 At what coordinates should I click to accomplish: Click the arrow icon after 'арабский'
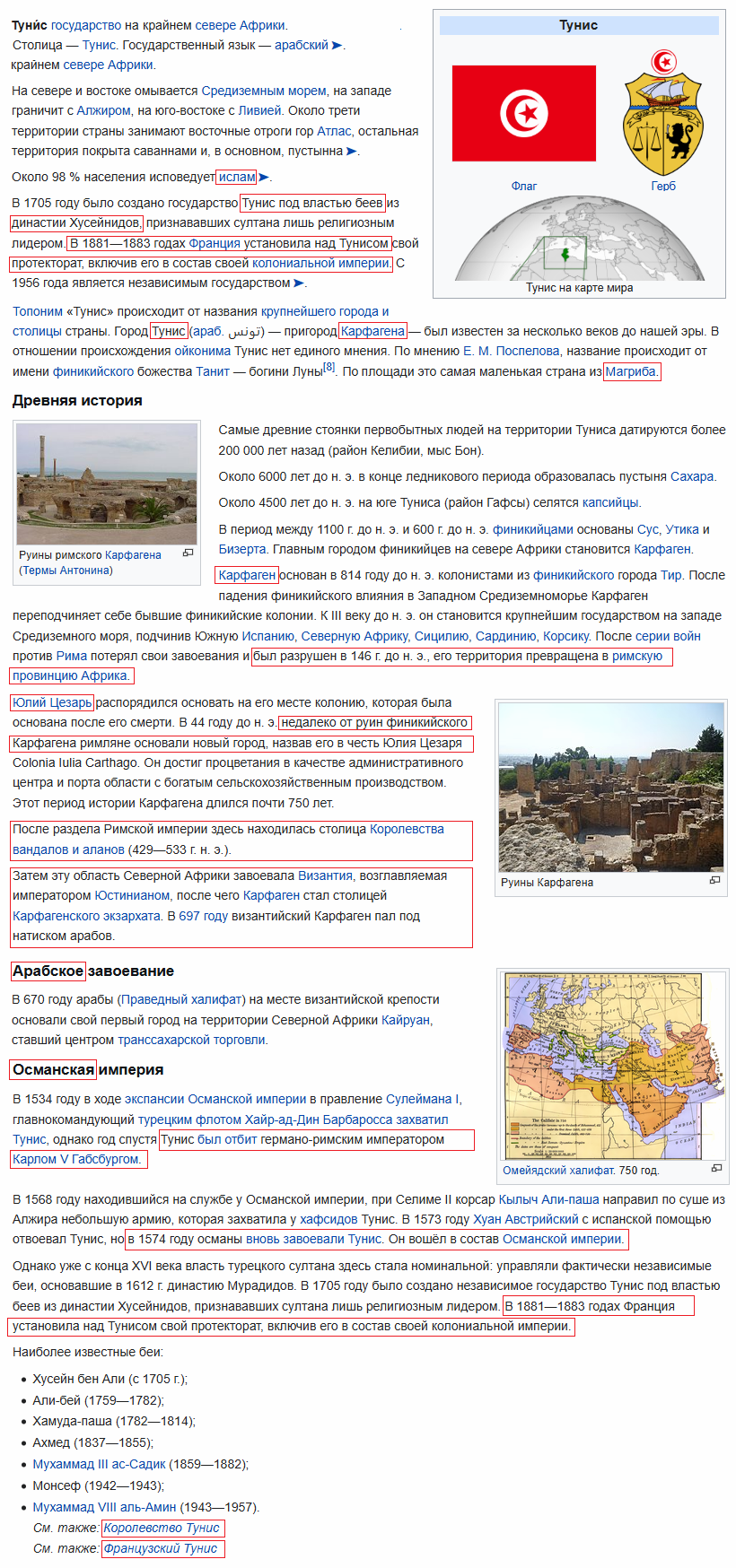tap(337, 45)
